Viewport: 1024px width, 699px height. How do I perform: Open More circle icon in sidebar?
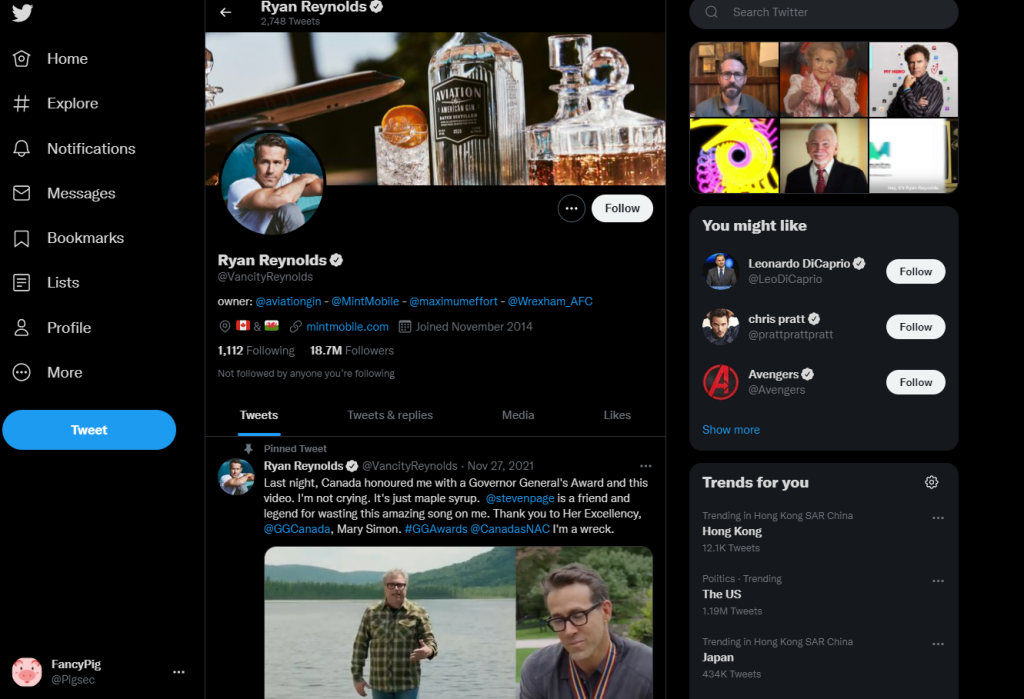click(x=22, y=372)
